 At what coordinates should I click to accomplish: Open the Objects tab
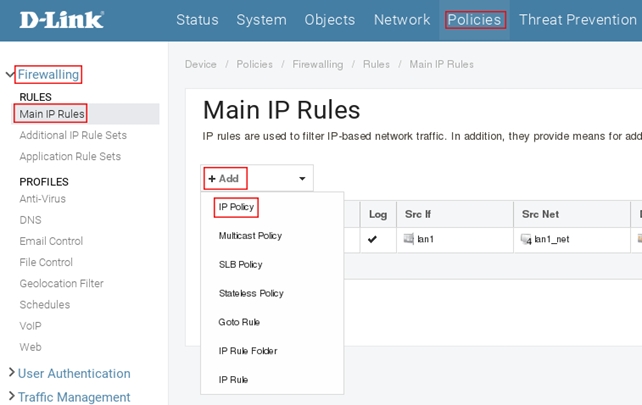(330, 20)
